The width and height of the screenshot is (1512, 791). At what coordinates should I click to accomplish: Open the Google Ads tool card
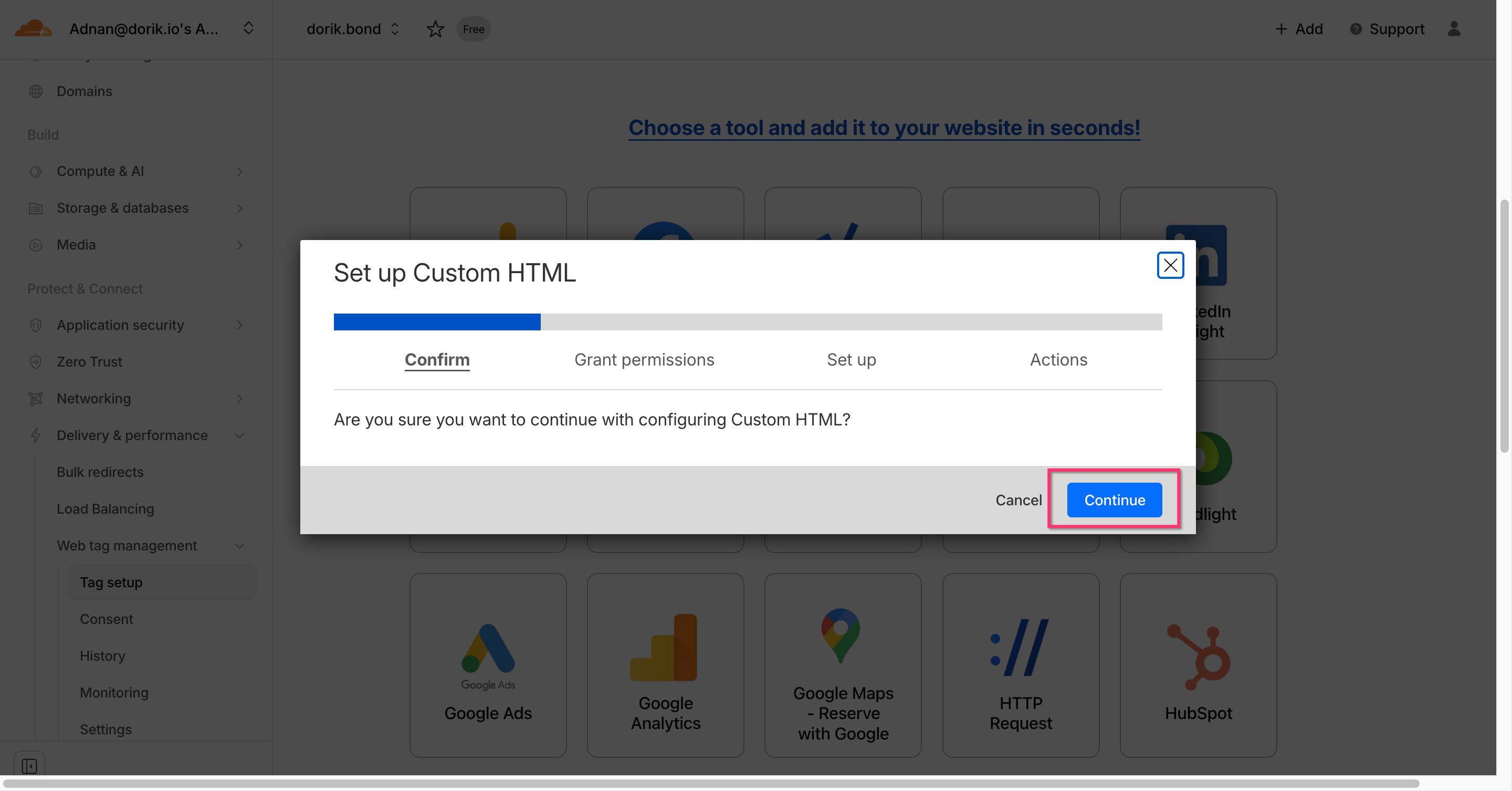487,665
